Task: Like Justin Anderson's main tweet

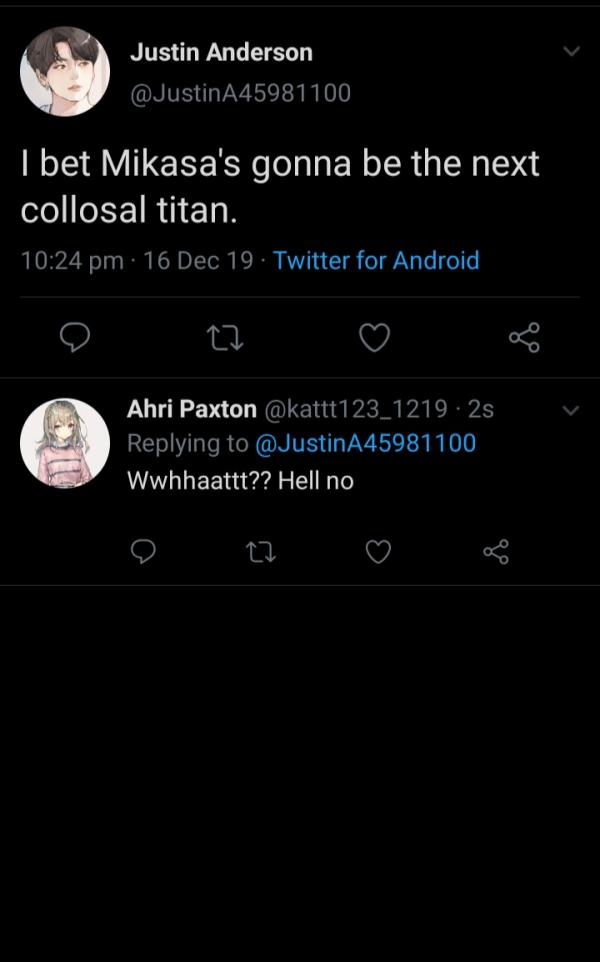Action: pyautogui.click(x=374, y=337)
